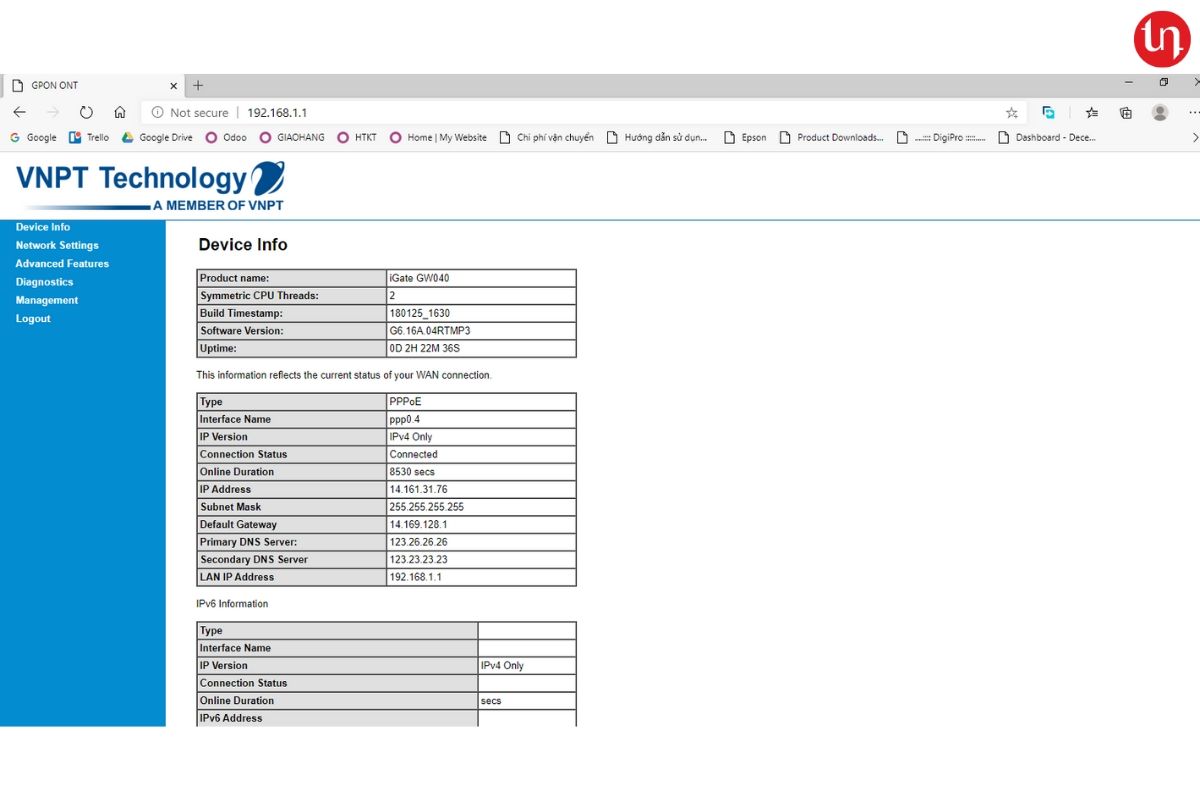Open Network Settings in the sidebar
The image size is (1200, 800).
pos(57,245)
